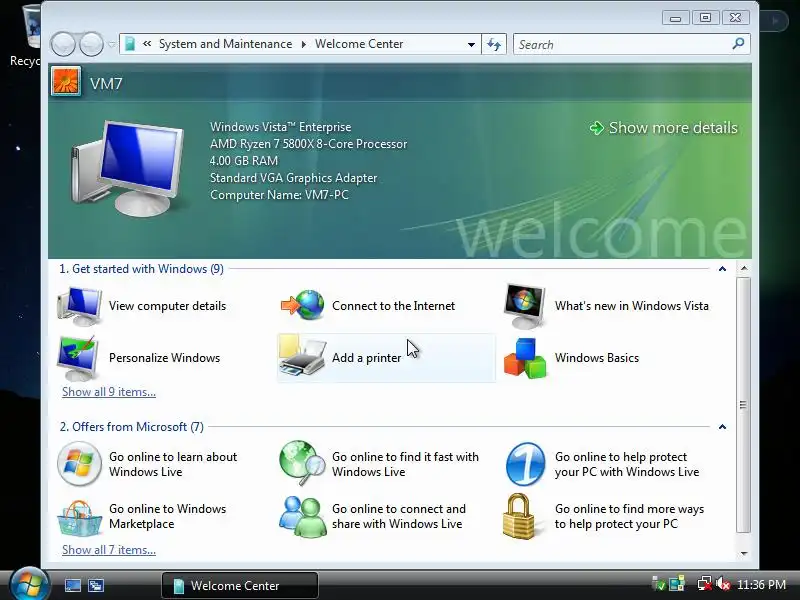Screen dimensions: 800x600
Task: Click the 1. Get started with Windows heading
Action: (141, 269)
